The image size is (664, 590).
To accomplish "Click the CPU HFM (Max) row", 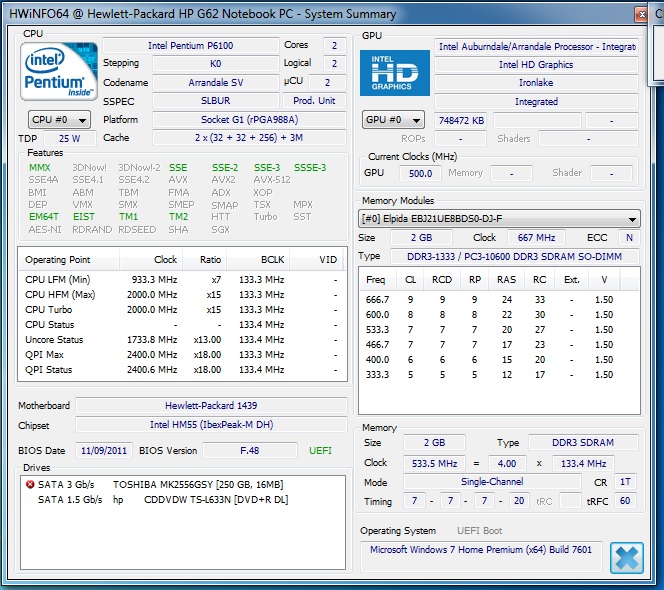I will (182, 294).
